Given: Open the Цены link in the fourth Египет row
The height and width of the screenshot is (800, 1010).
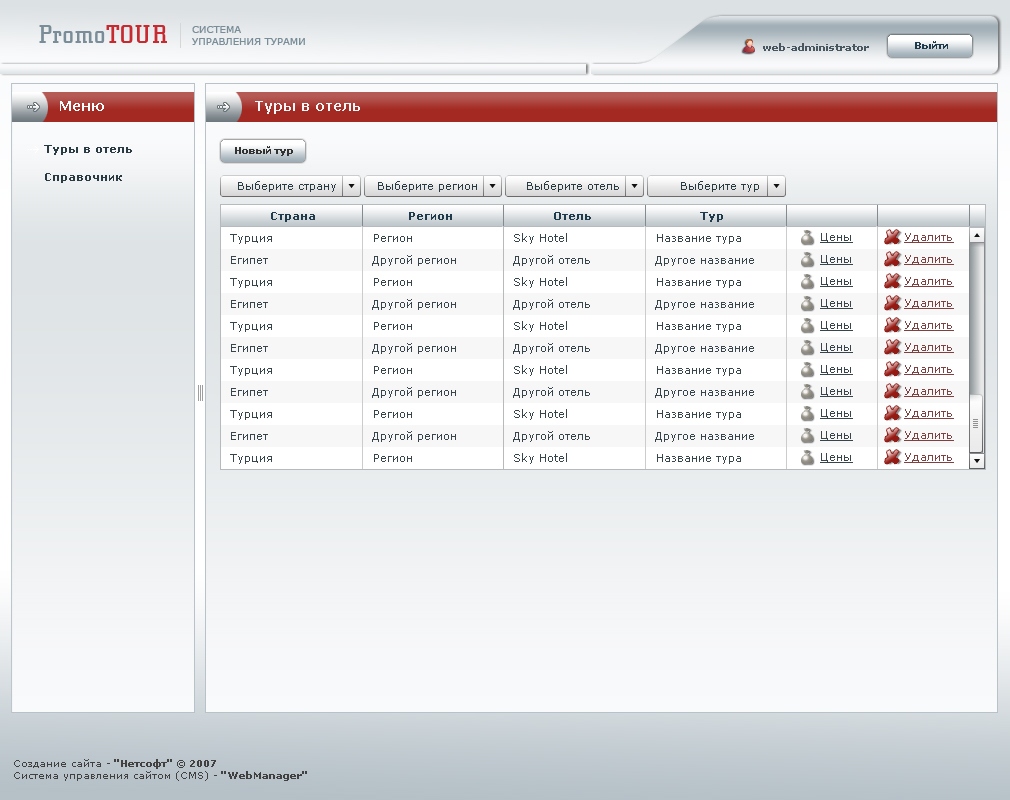Looking at the screenshot, I should click(836, 391).
